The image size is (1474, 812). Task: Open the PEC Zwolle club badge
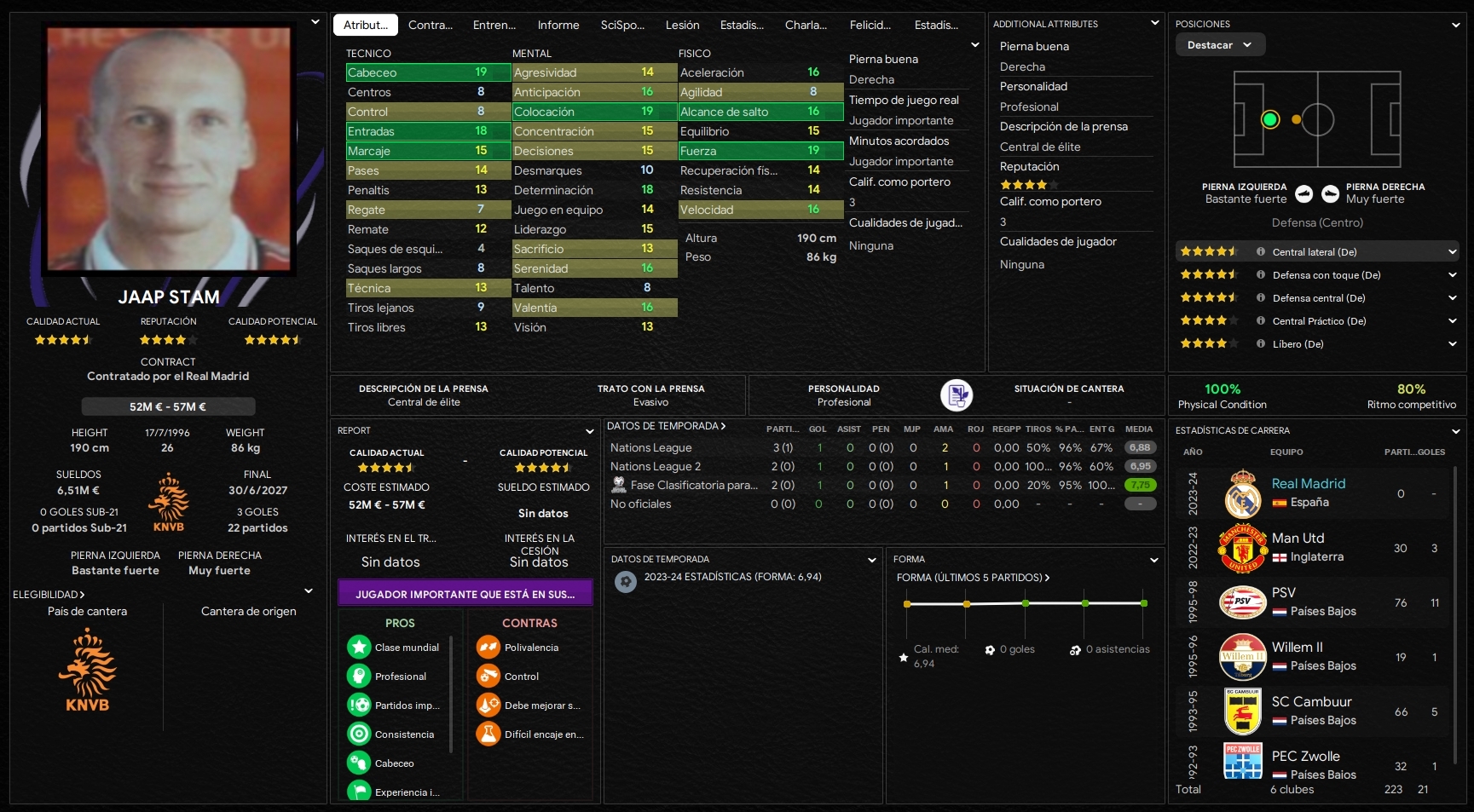tap(1243, 761)
